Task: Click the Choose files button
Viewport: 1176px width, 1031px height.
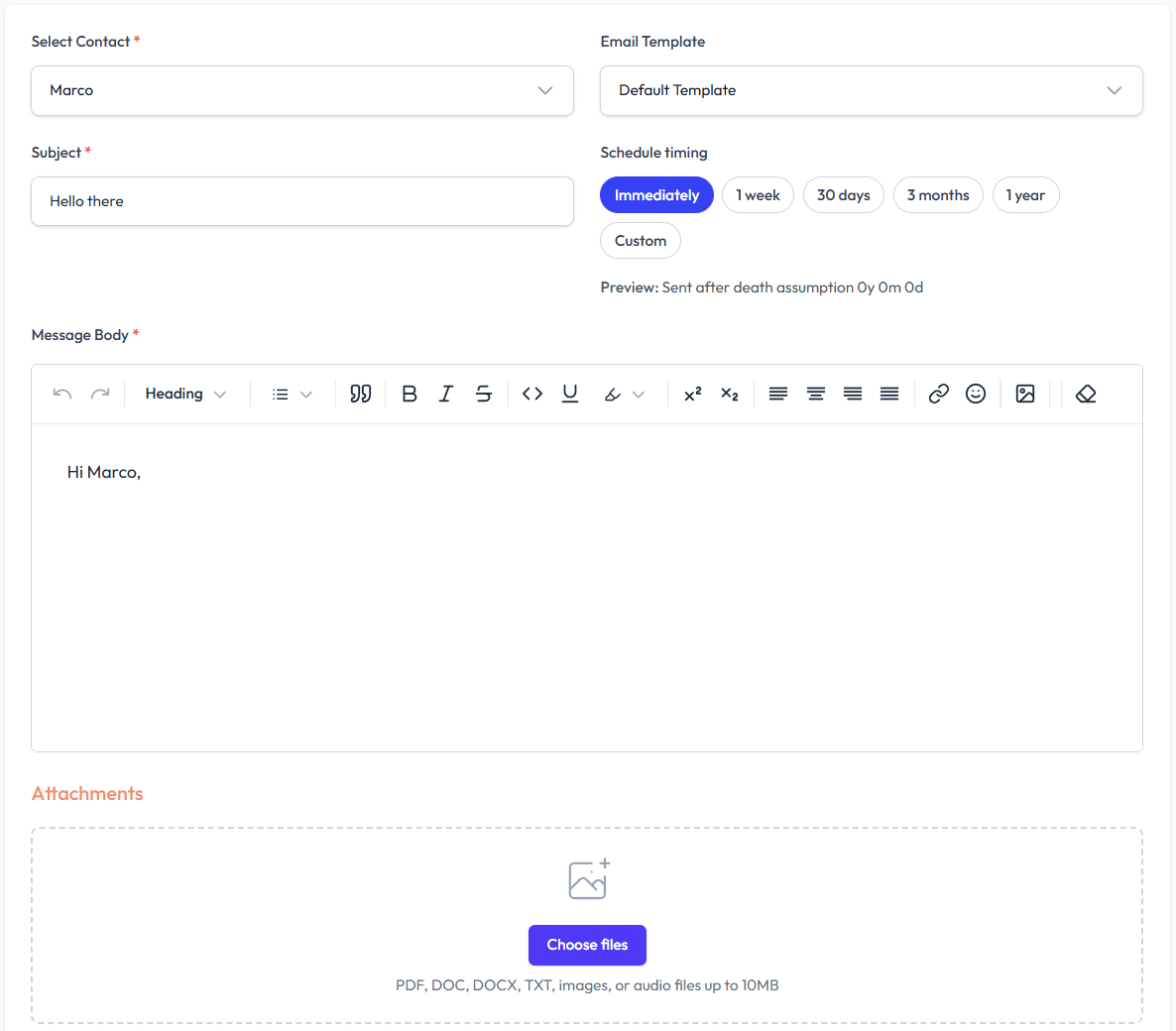Action: tap(587, 945)
